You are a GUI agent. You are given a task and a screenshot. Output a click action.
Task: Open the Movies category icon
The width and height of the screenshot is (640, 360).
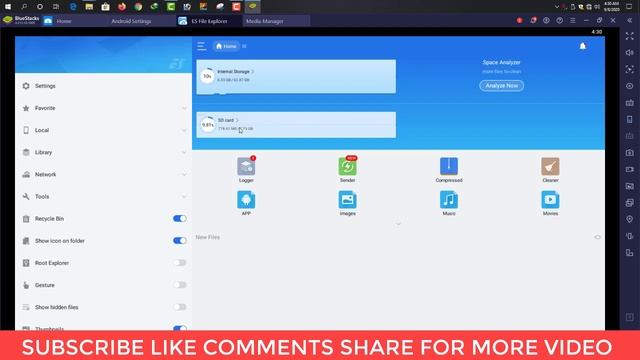click(550, 200)
